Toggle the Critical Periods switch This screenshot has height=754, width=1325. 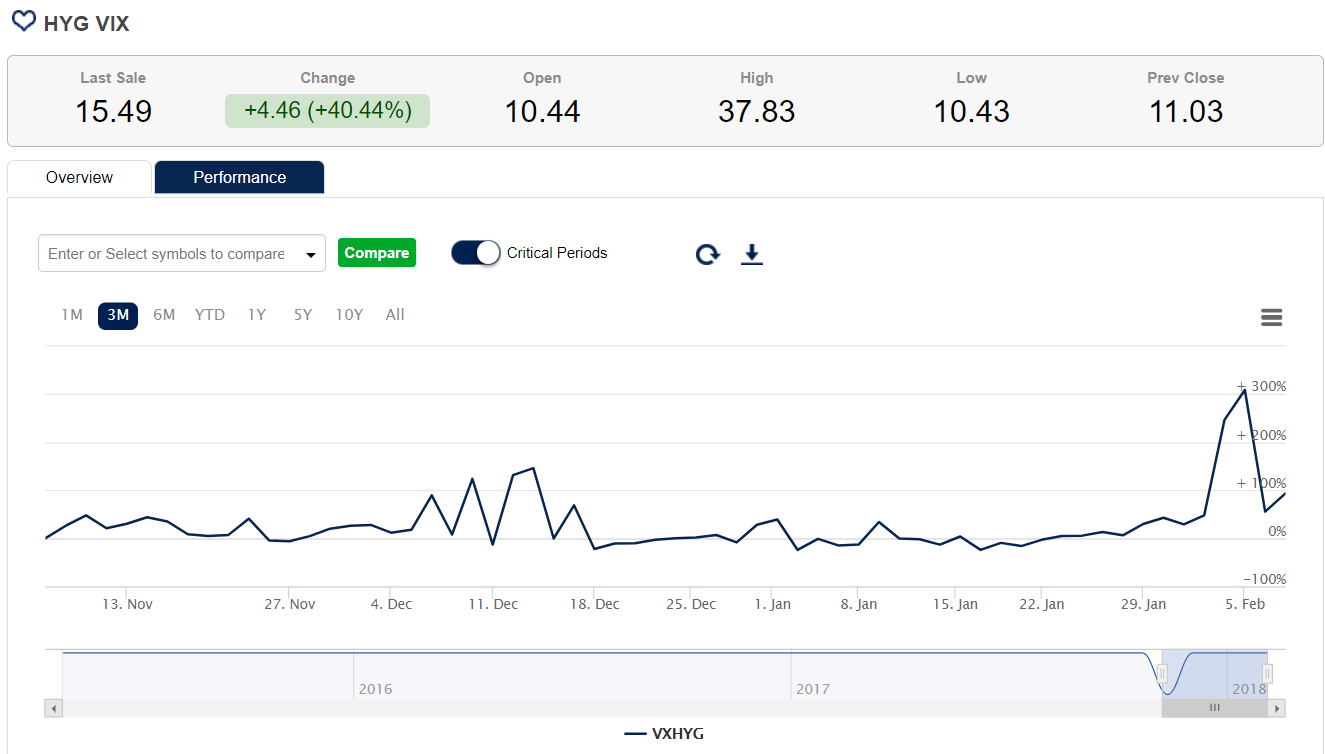[476, 253]
